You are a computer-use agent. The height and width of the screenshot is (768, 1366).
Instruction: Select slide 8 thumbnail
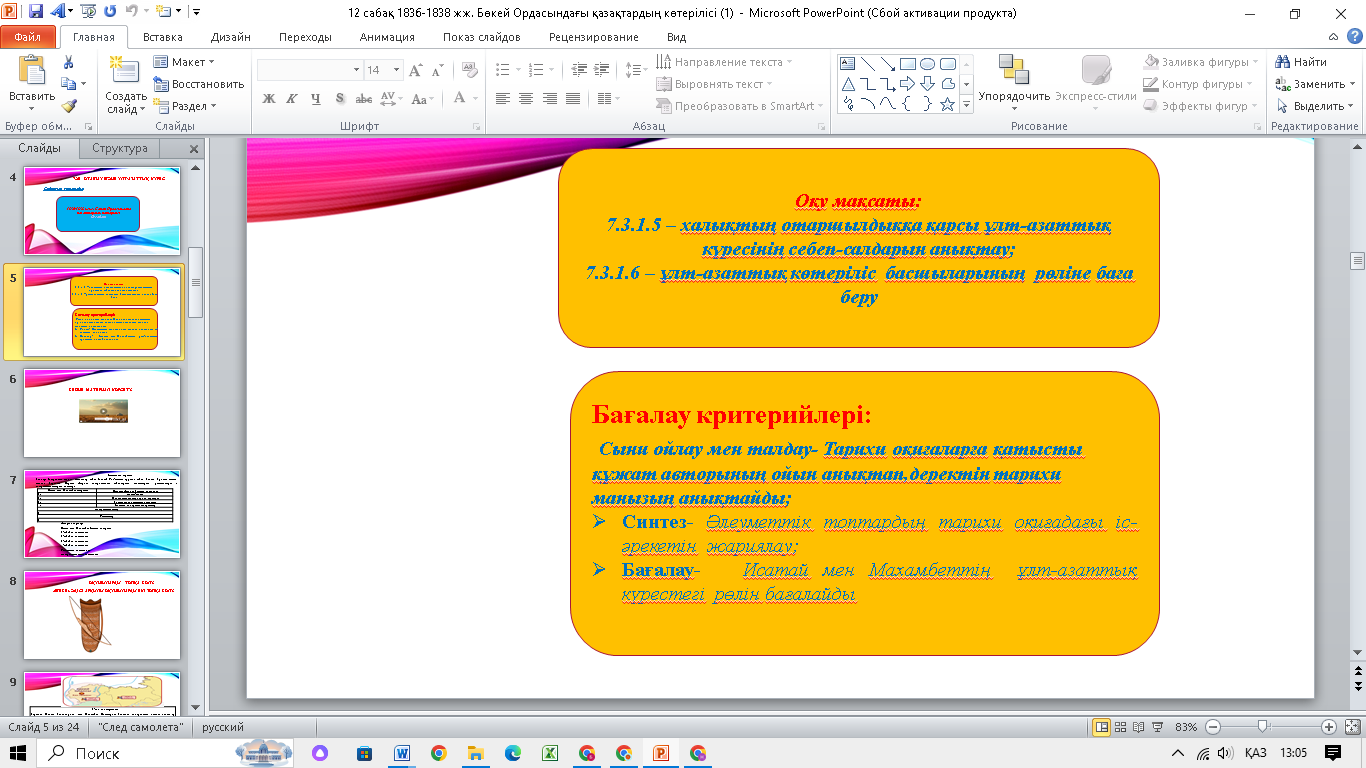pyautogui.click(x=102, y=615)
